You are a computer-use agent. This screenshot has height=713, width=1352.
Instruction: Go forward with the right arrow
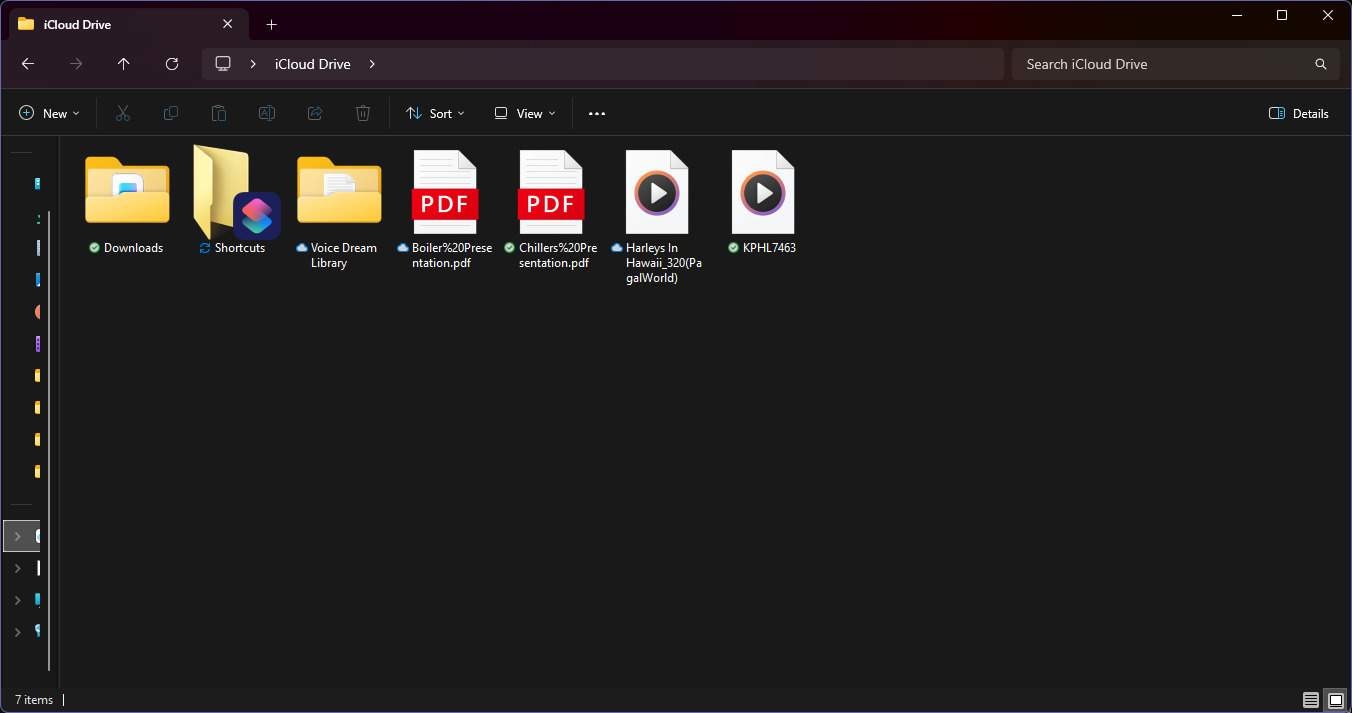pos(76,64)
